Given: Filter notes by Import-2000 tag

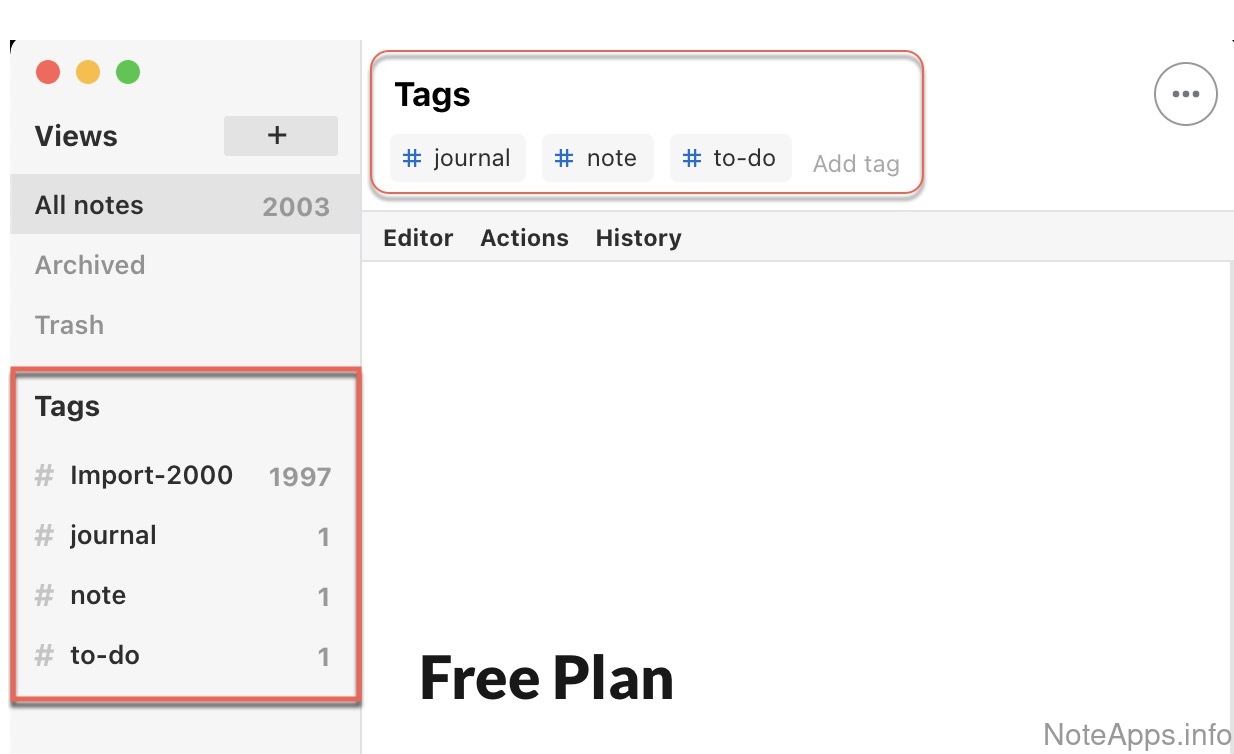Looking at the screenshot, I should (152, 475).
